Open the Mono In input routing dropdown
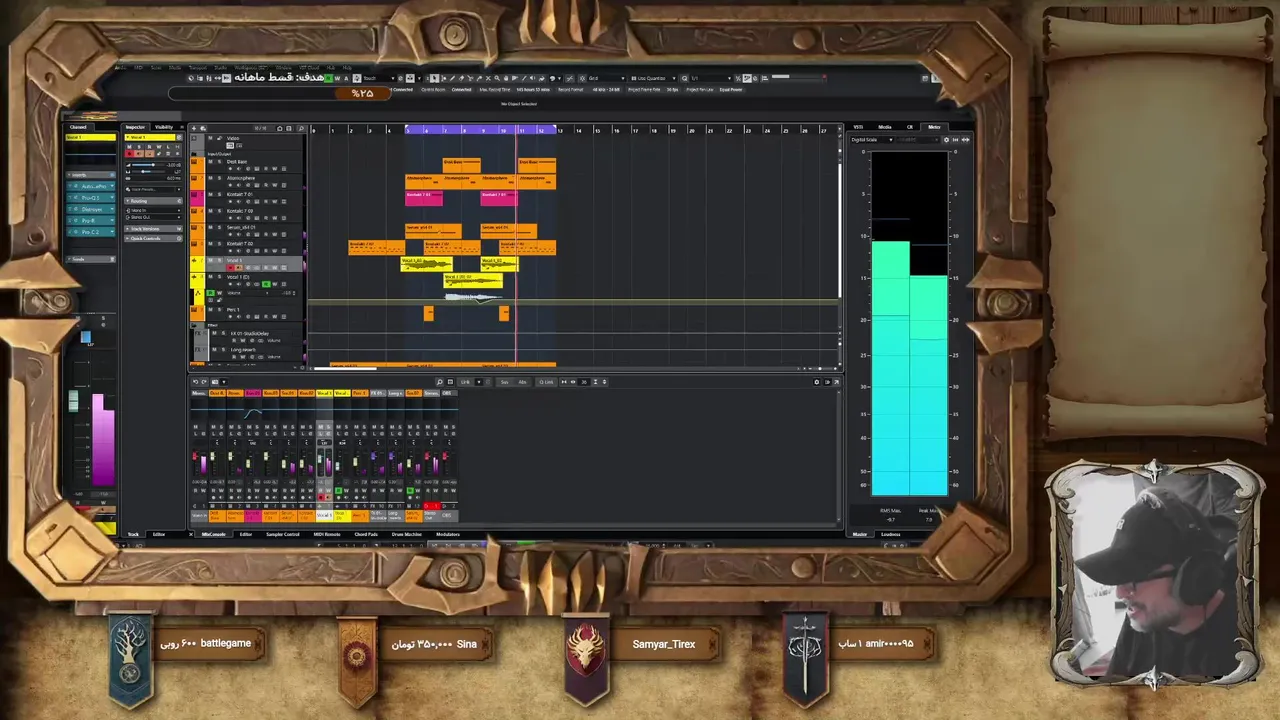 153,210
